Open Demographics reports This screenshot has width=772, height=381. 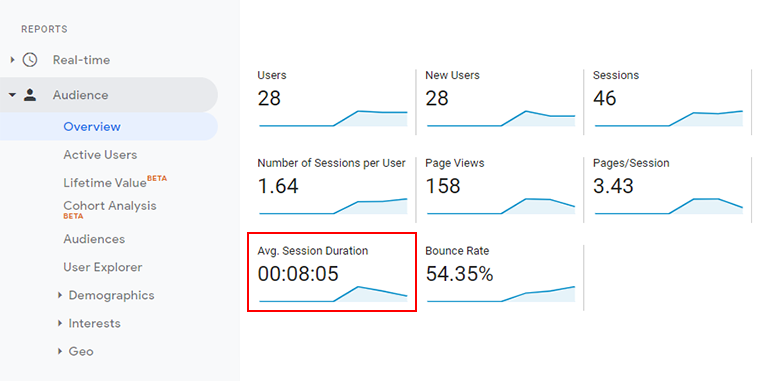111,295
